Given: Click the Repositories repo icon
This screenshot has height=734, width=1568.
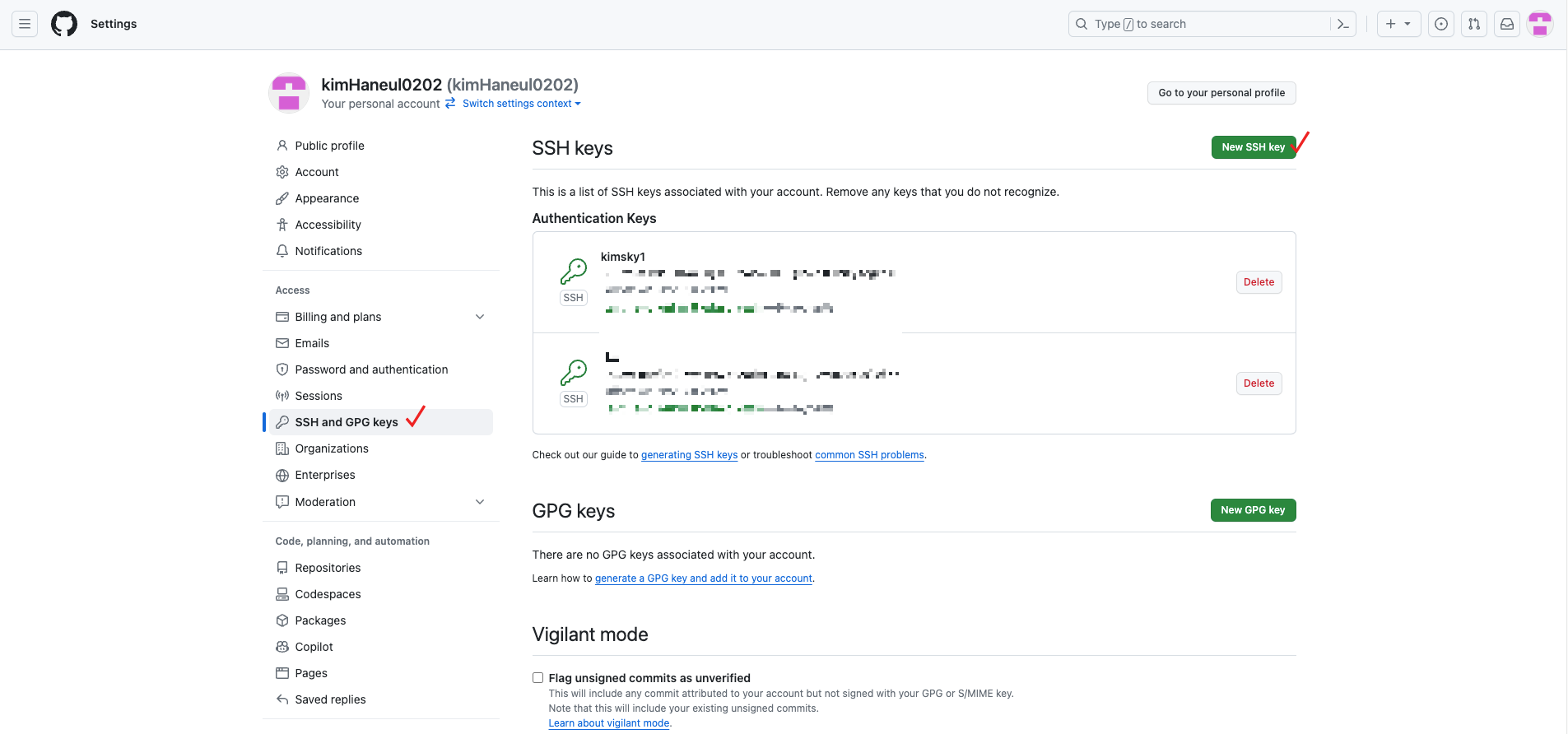Looking at the screenshot, I should (x=282, y=568).
